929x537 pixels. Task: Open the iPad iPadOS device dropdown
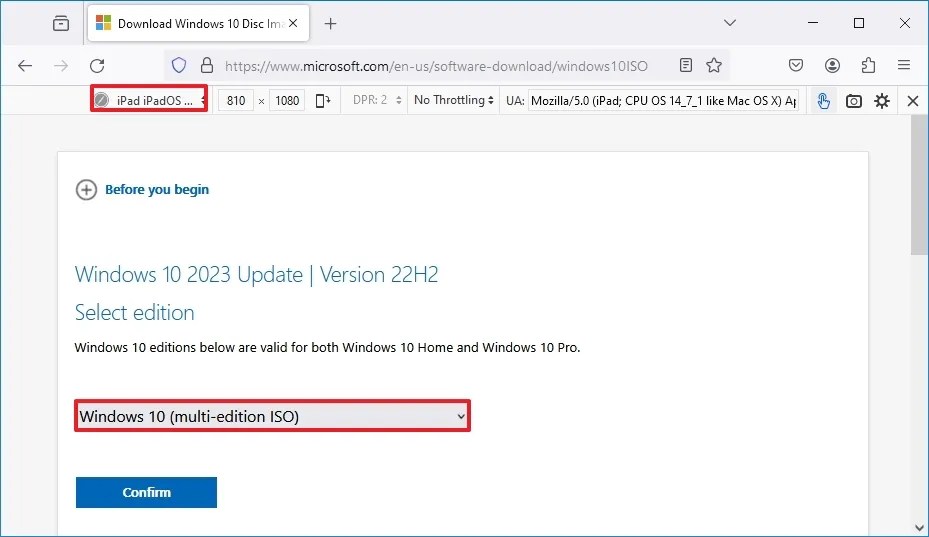click(149, 98)
